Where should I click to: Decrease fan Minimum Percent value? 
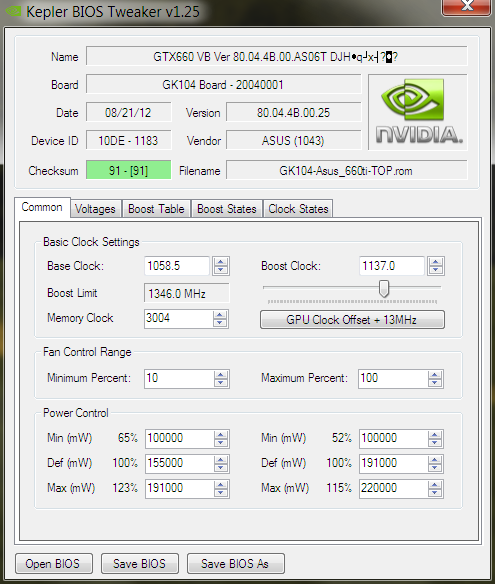pos(221,383)
